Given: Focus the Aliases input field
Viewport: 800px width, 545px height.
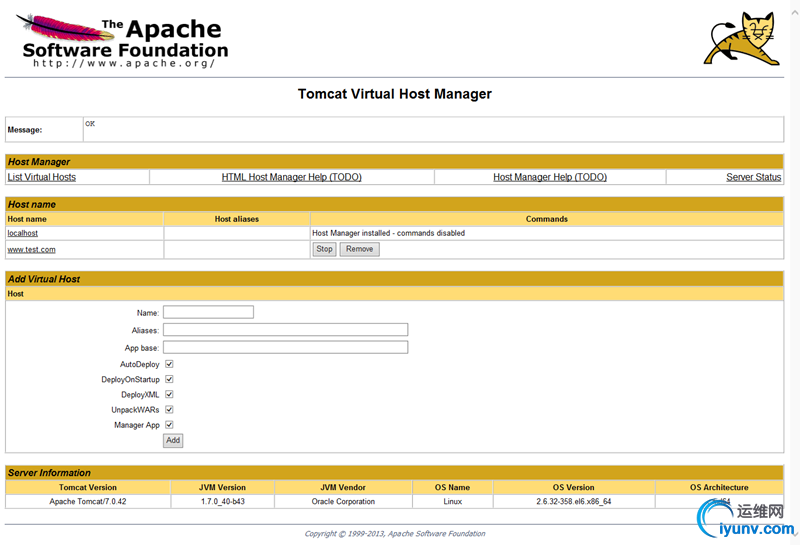Looking at the screenshot, I should 286,330.
